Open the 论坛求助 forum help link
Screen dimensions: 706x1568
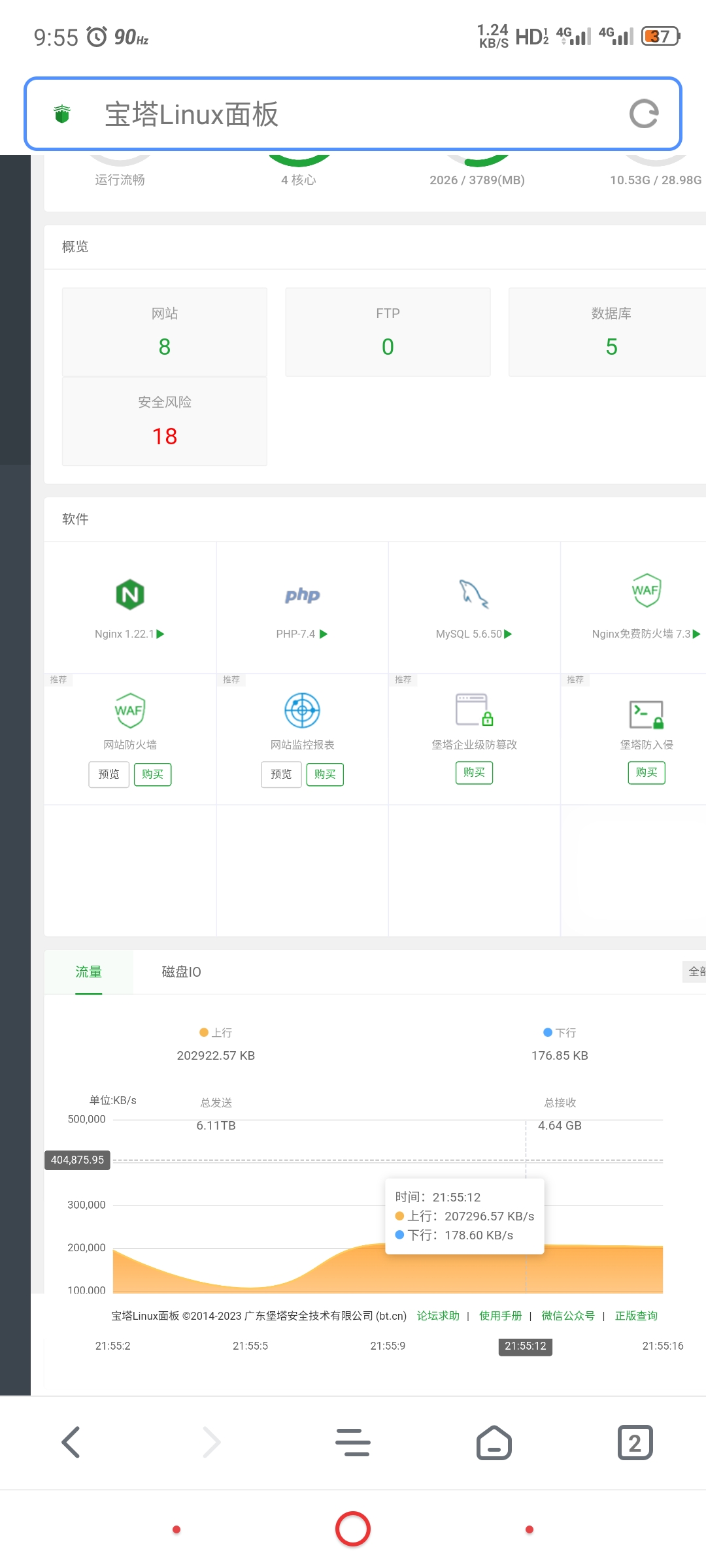point(438,1316)
